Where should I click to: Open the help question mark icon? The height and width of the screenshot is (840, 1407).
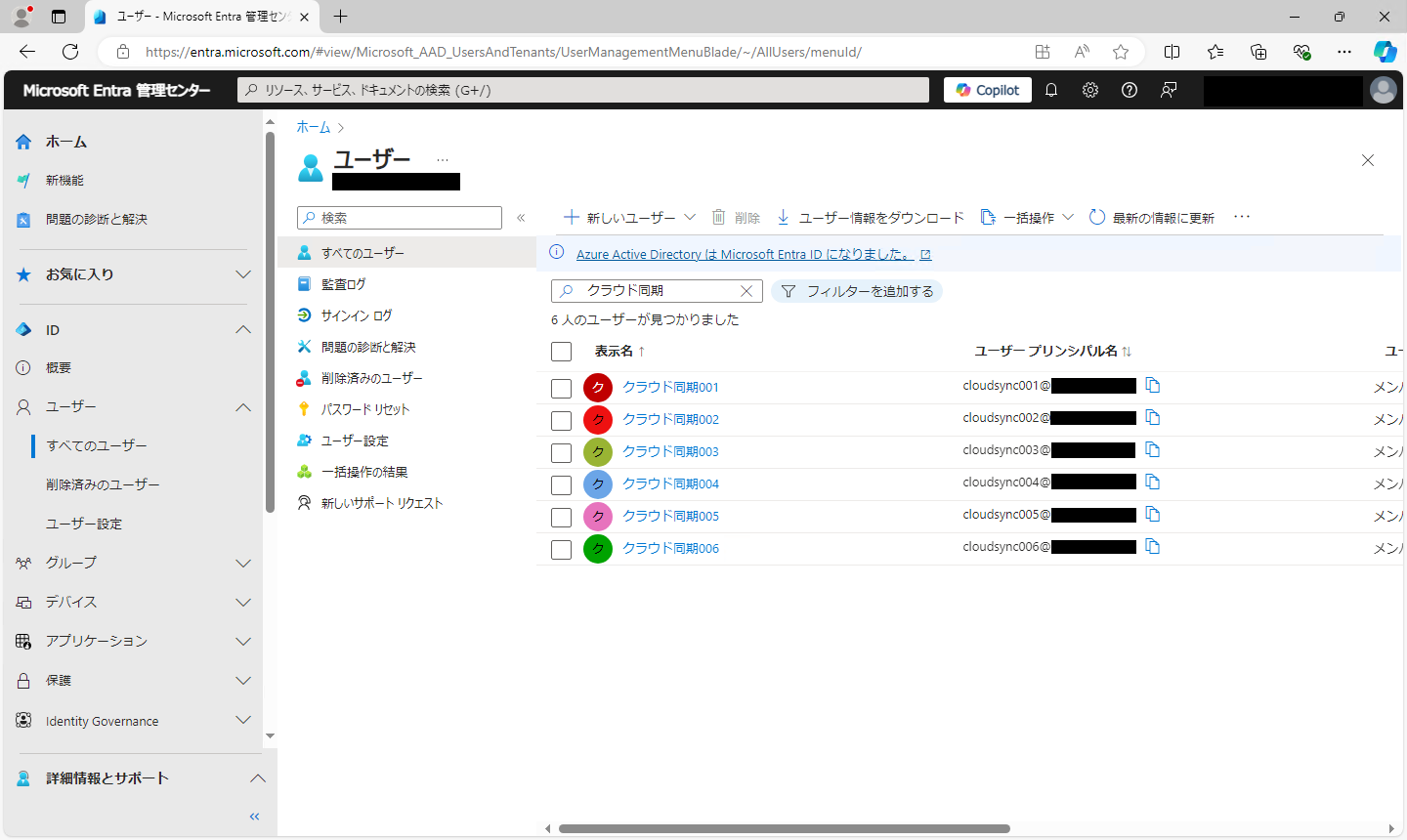click(1130, 90)
